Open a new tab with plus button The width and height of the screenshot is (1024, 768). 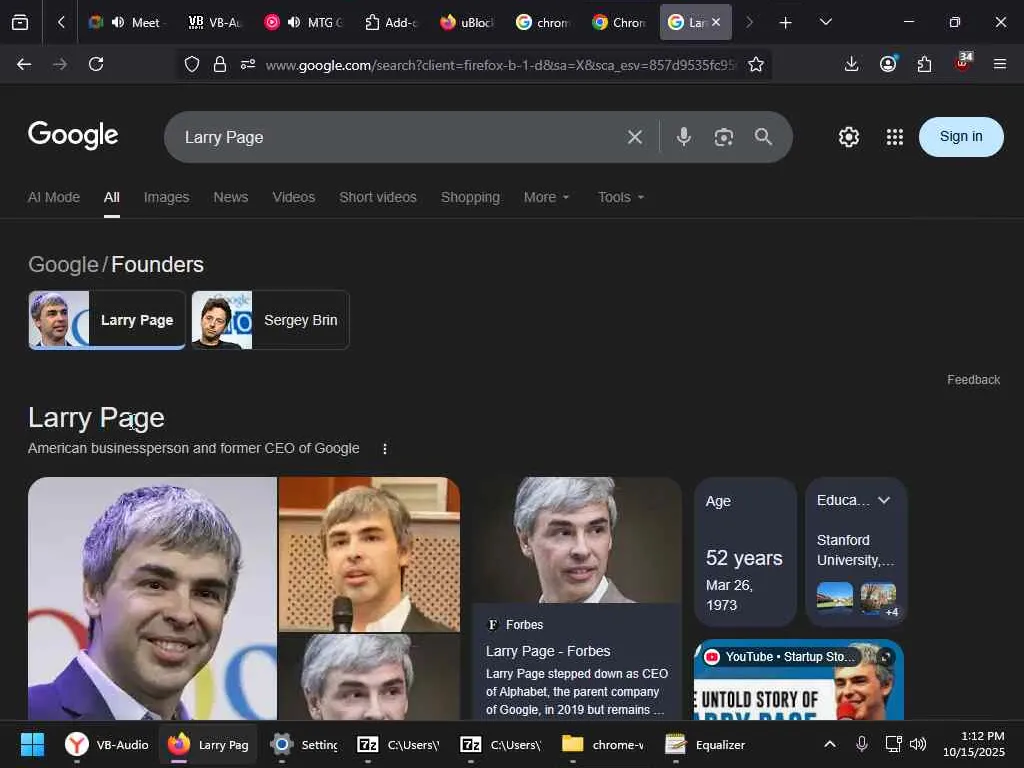(x=786, y=23)
